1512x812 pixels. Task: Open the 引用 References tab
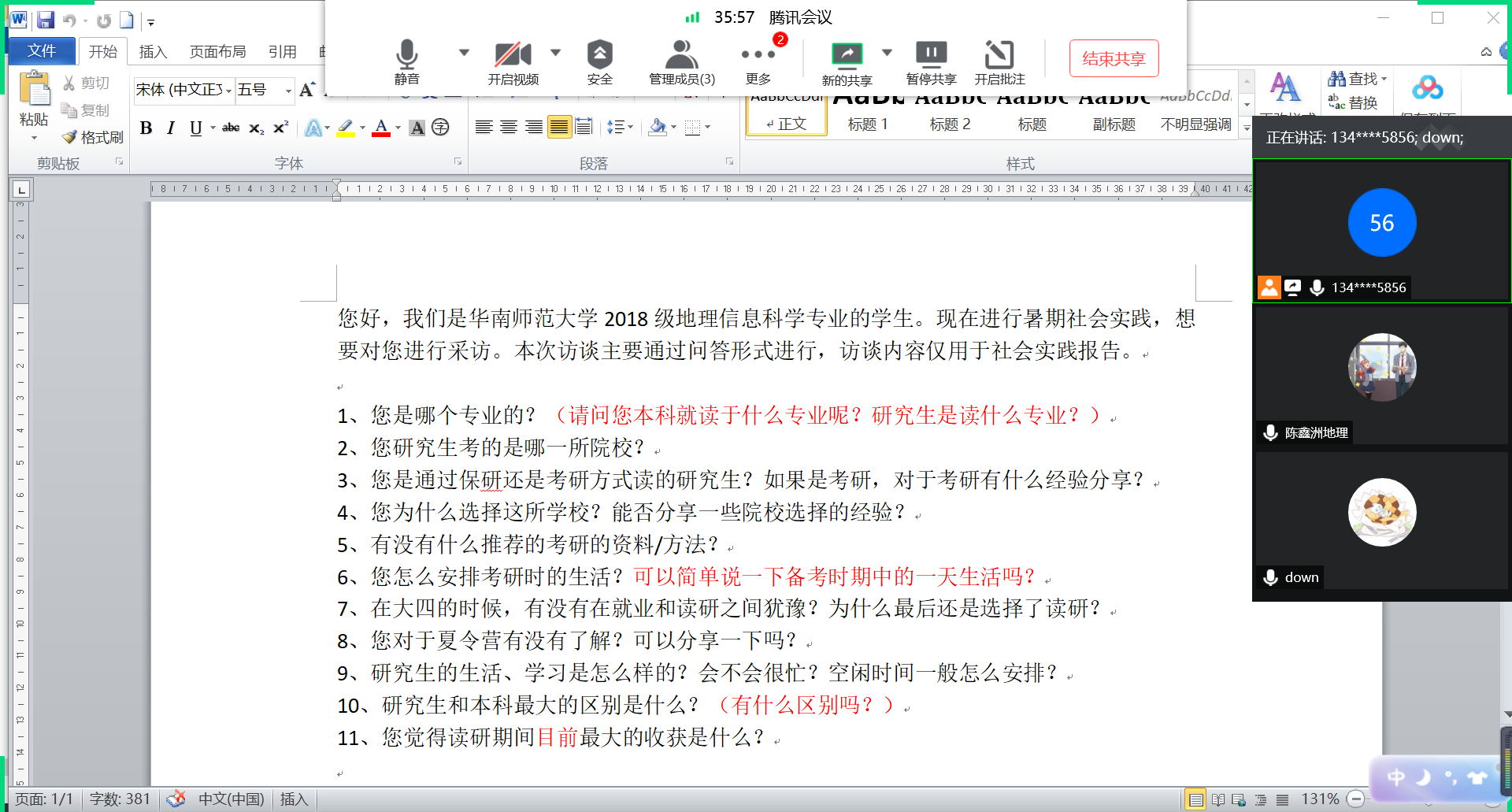pos(282,51)
